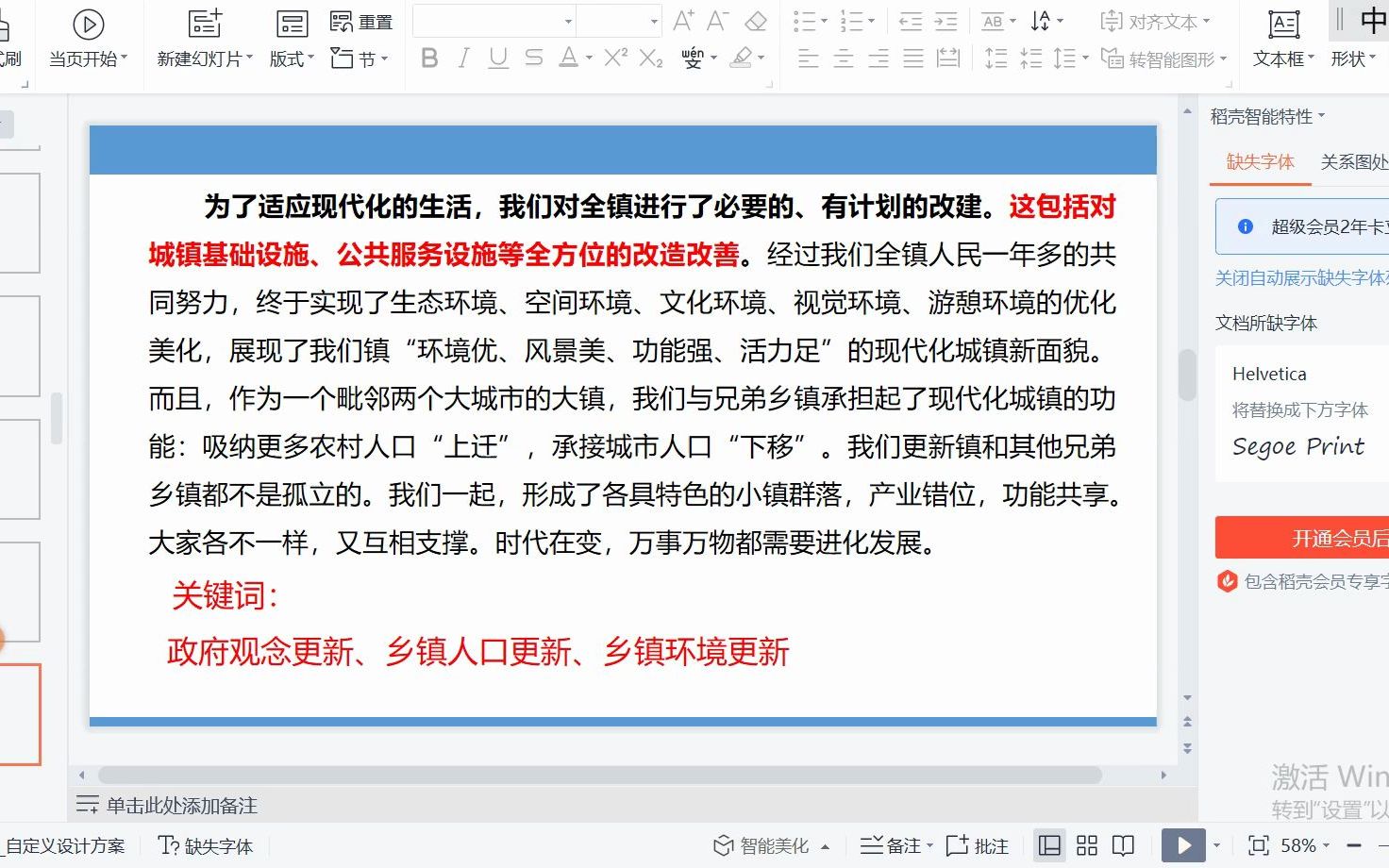
Task: Select the Helvetica missing font entry
Action: [x=1269, y=374]
